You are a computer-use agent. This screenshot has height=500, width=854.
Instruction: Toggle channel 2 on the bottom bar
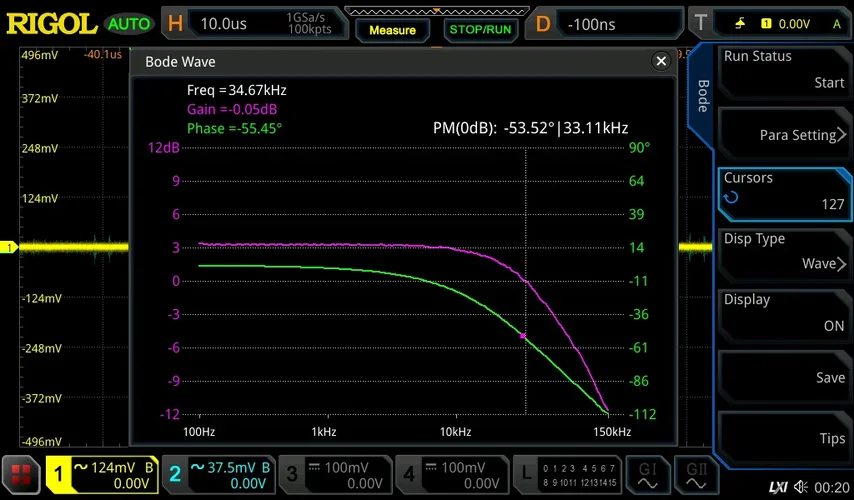(x=218, y=475)
